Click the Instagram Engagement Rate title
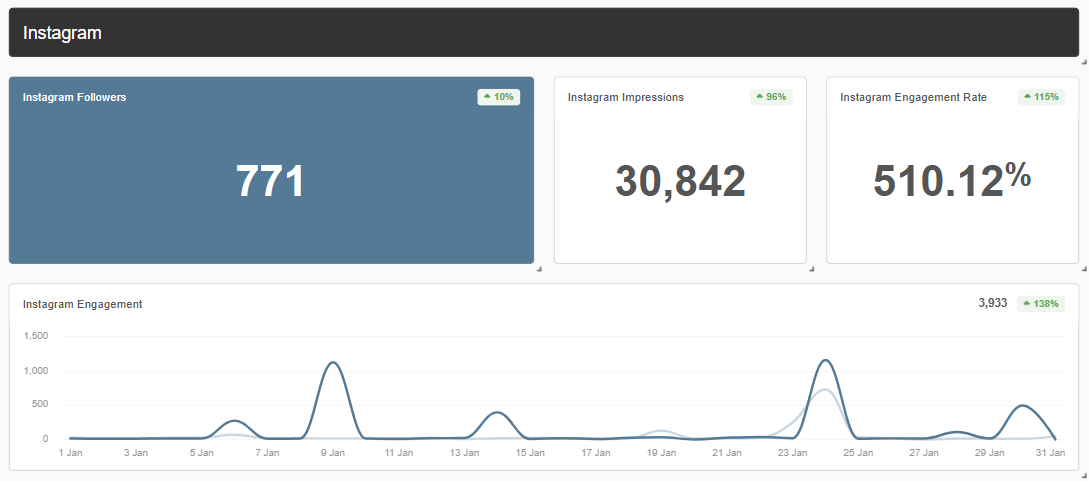 pyautogui.click(x=913, y=98)
